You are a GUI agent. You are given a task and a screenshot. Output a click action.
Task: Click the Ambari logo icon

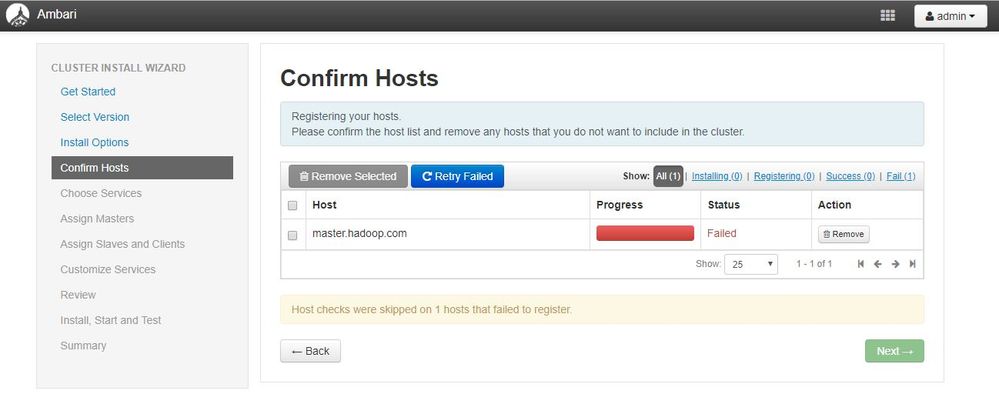pos(16,15)
